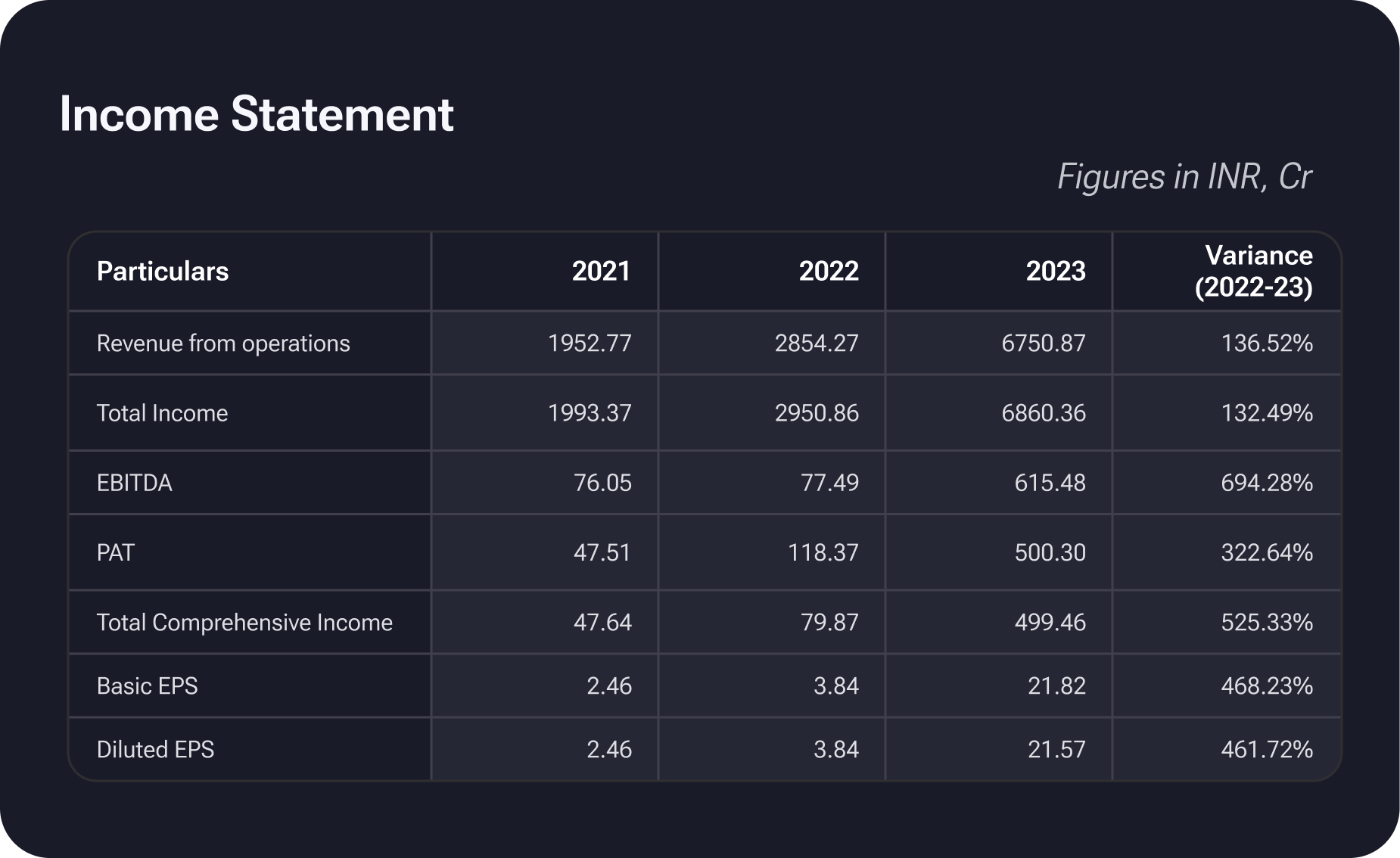The height and width of the screenshot is (858, 1400).
Task: Select the EBITDA row label
Action: pyautogui.click(x=135, y=483)
